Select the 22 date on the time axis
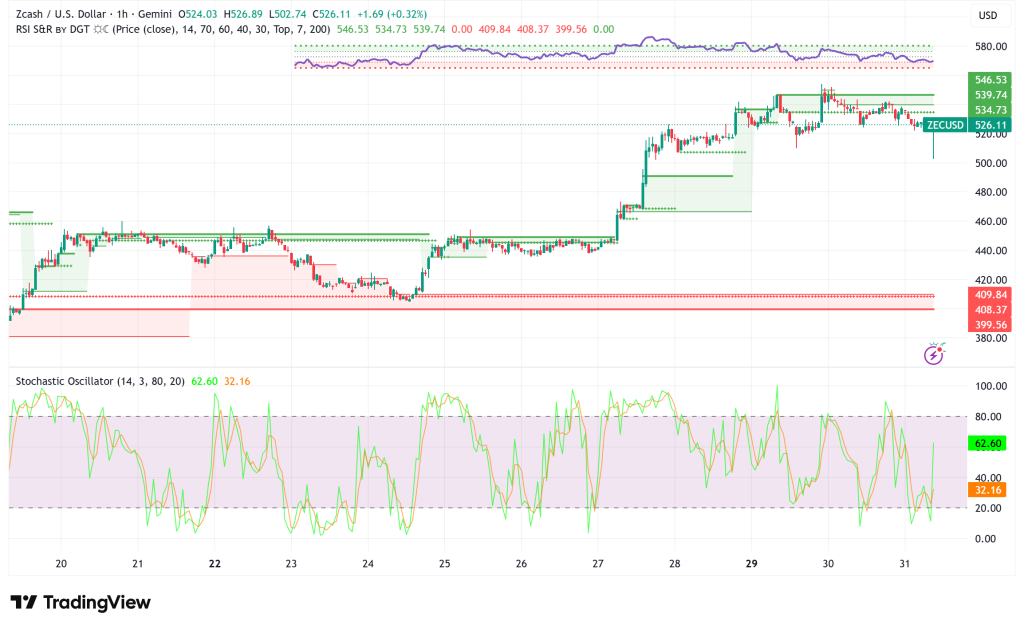1024x629 pixels. (x=214, y=564)
